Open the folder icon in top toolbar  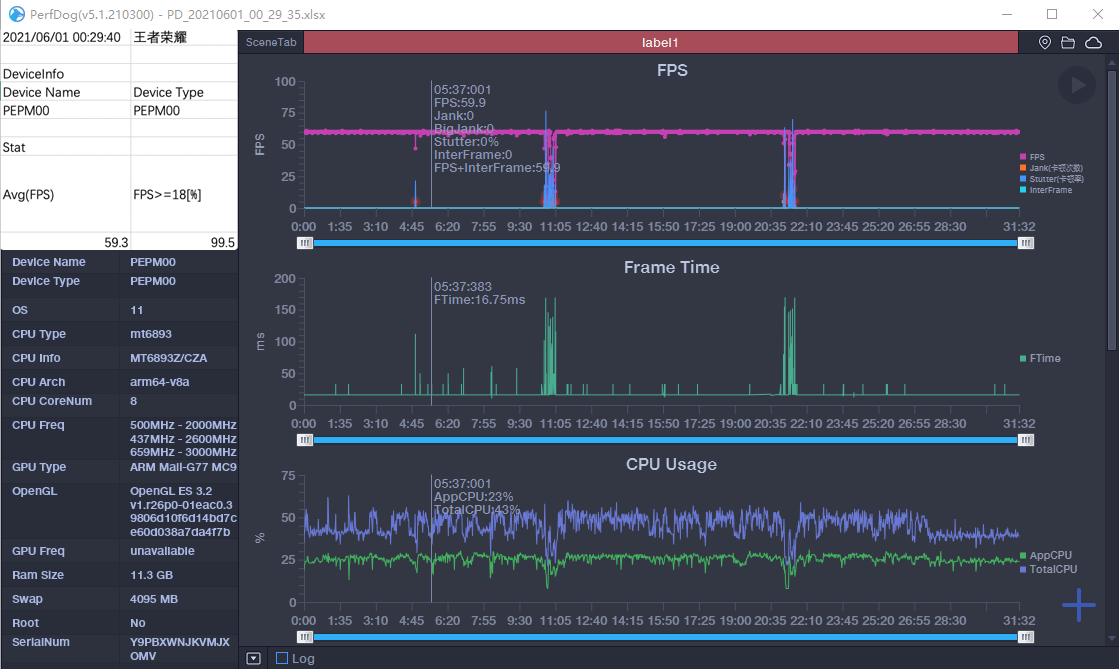[1068, 43]
